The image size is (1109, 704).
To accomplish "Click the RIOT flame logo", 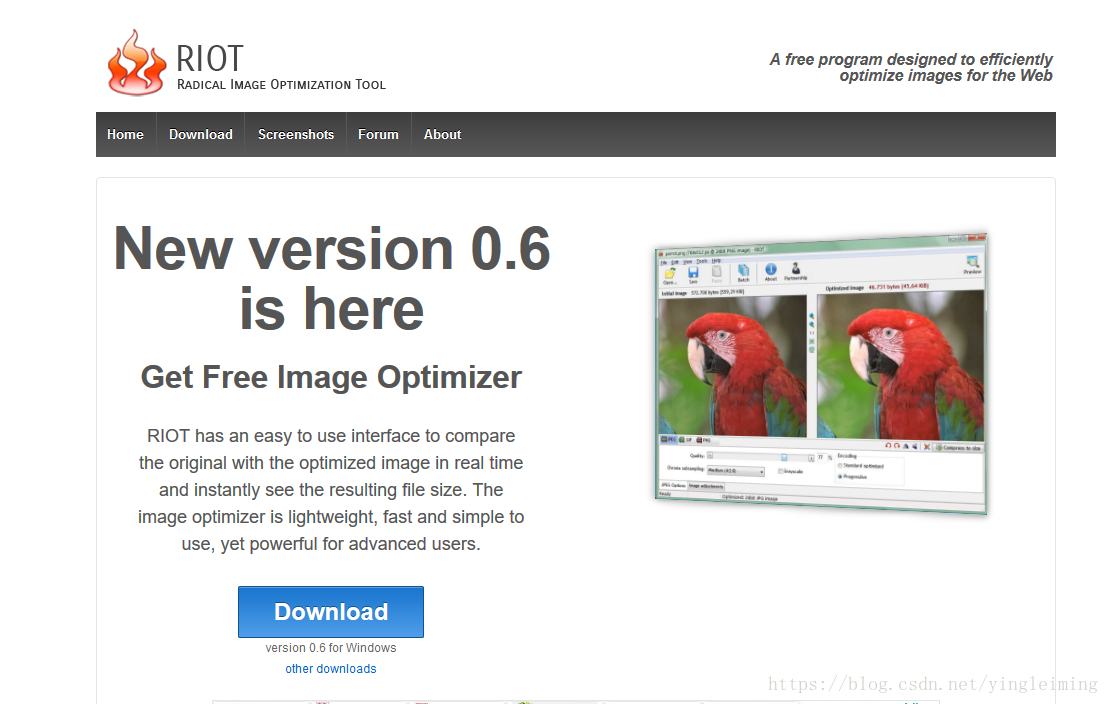I will (x=137, y=62).
